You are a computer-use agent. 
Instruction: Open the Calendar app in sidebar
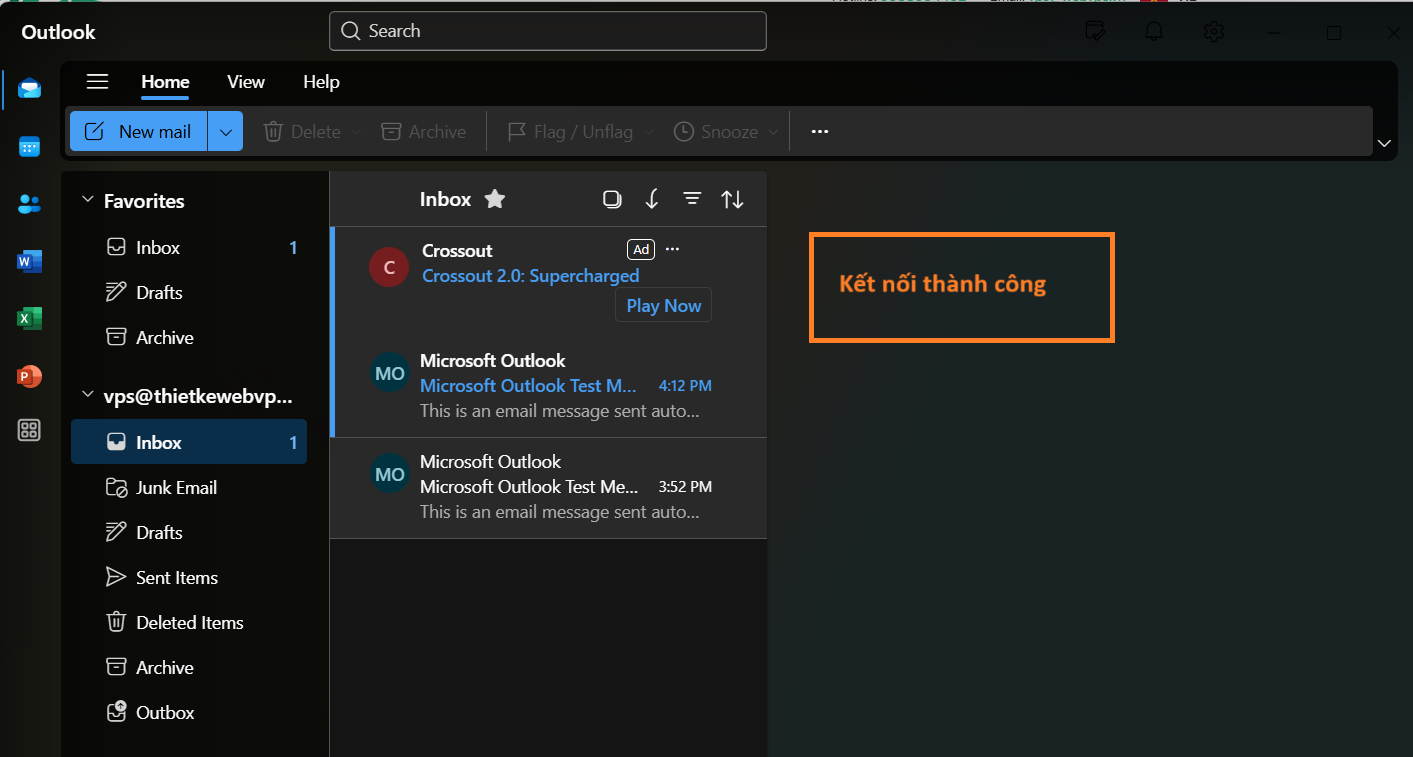[29, 147]
